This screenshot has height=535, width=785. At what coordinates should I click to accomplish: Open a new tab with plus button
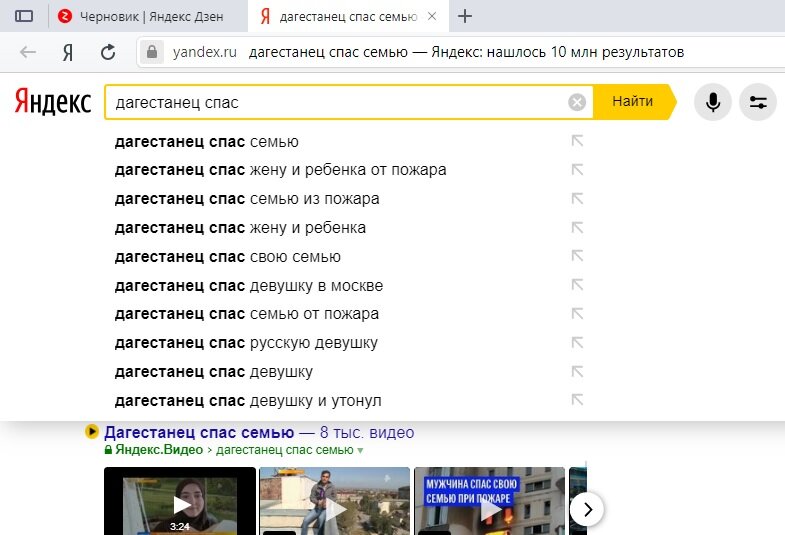(465, 16)
